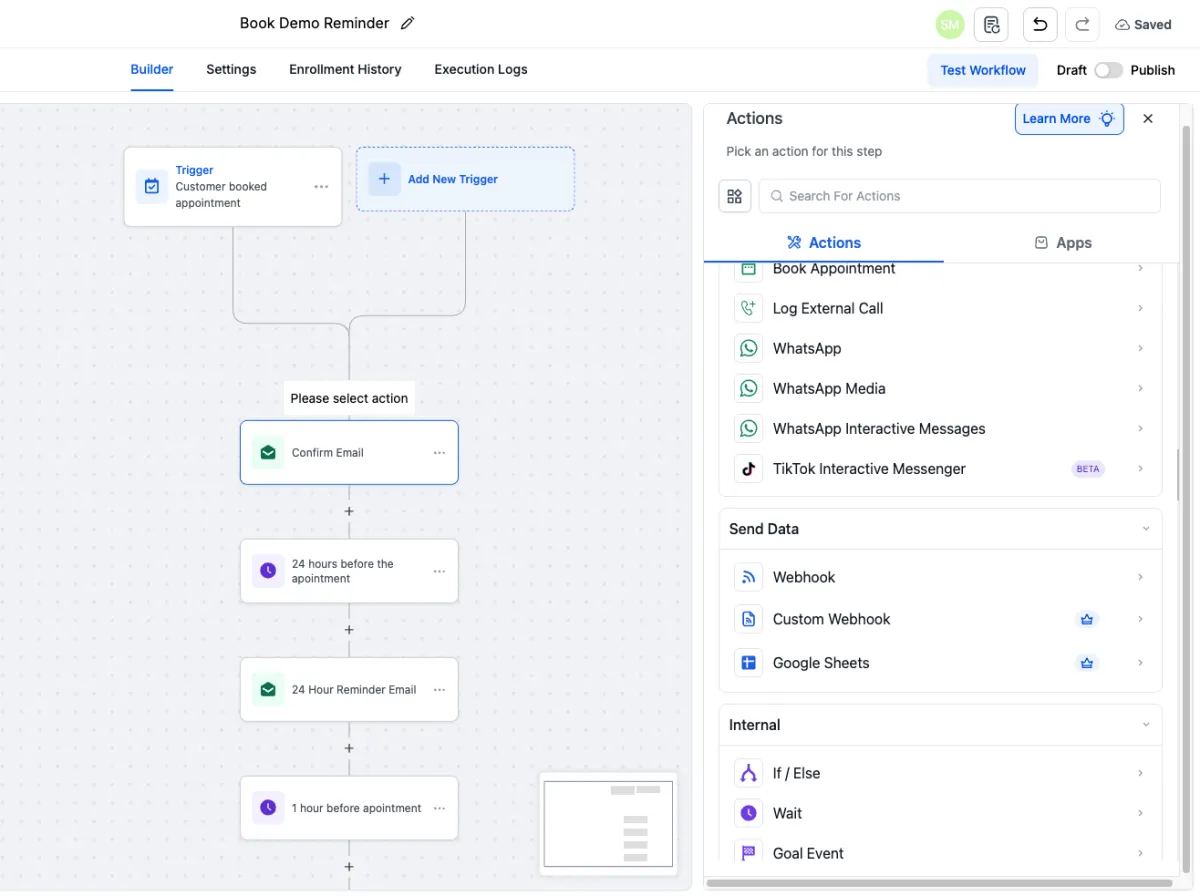The height and width of the screenshot is (896, 1200).
Task: Click the undo arrow icon
Action: click(1040, 24)
